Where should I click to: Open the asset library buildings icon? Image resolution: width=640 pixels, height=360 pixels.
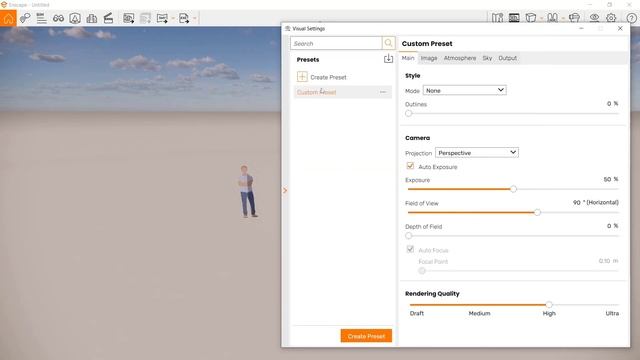92,18
